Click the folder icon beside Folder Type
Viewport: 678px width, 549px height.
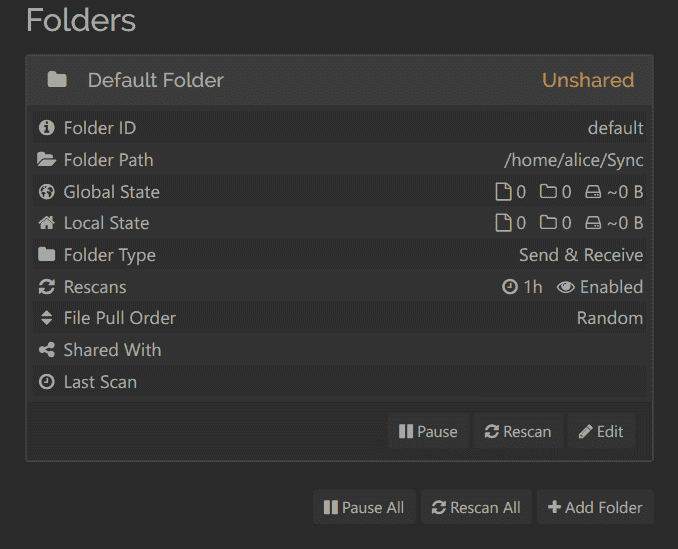pyautogui.click(x=46, y=255)
